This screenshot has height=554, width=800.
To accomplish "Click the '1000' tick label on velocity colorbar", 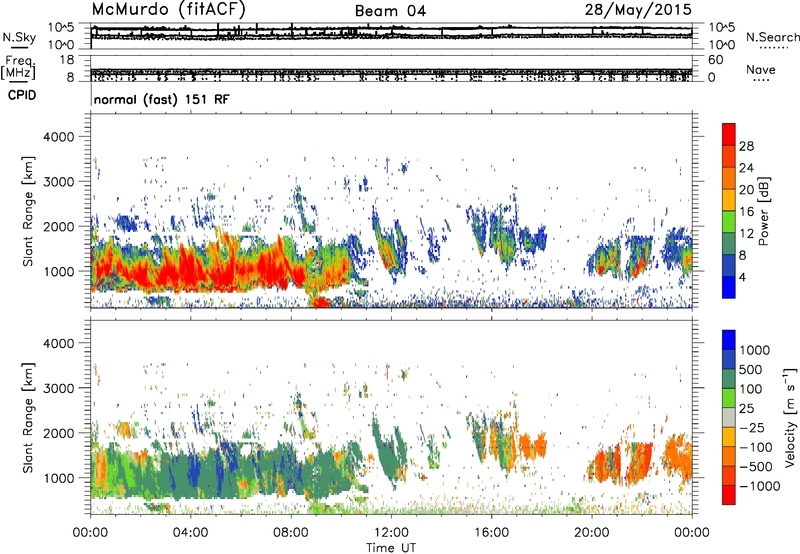I will click(754, 350).
